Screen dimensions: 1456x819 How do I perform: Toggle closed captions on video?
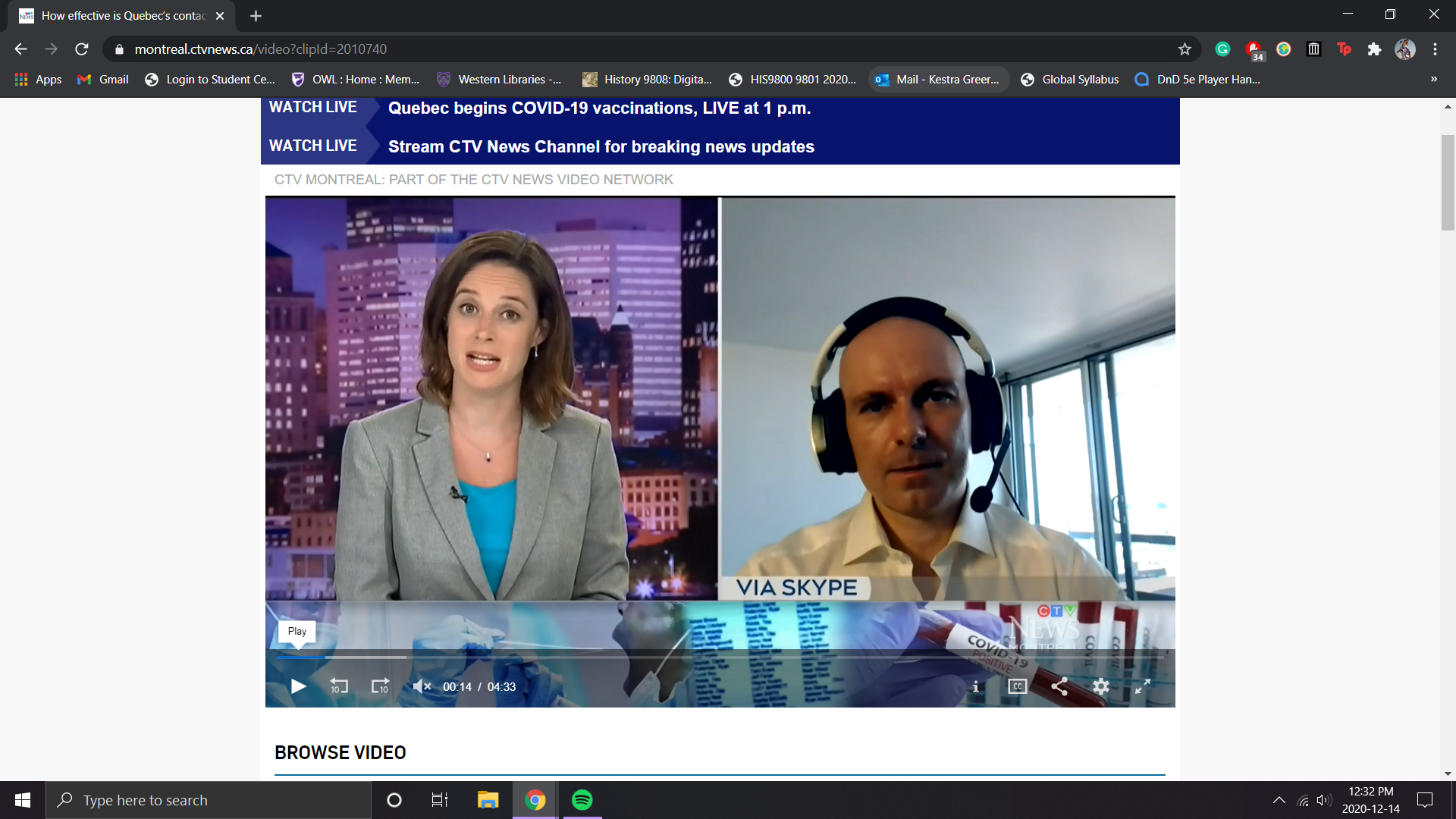[1017, 686]
